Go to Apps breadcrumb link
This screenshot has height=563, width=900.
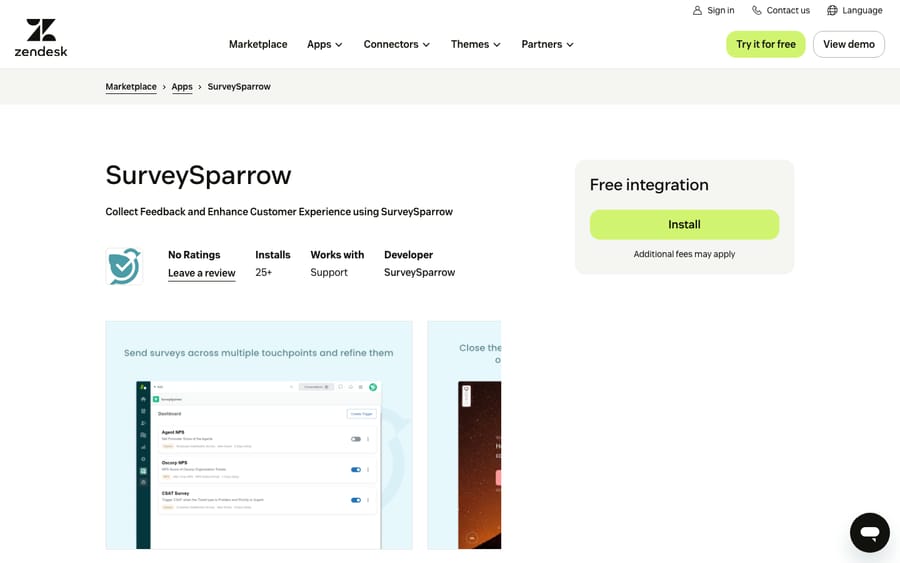point(182,87)
